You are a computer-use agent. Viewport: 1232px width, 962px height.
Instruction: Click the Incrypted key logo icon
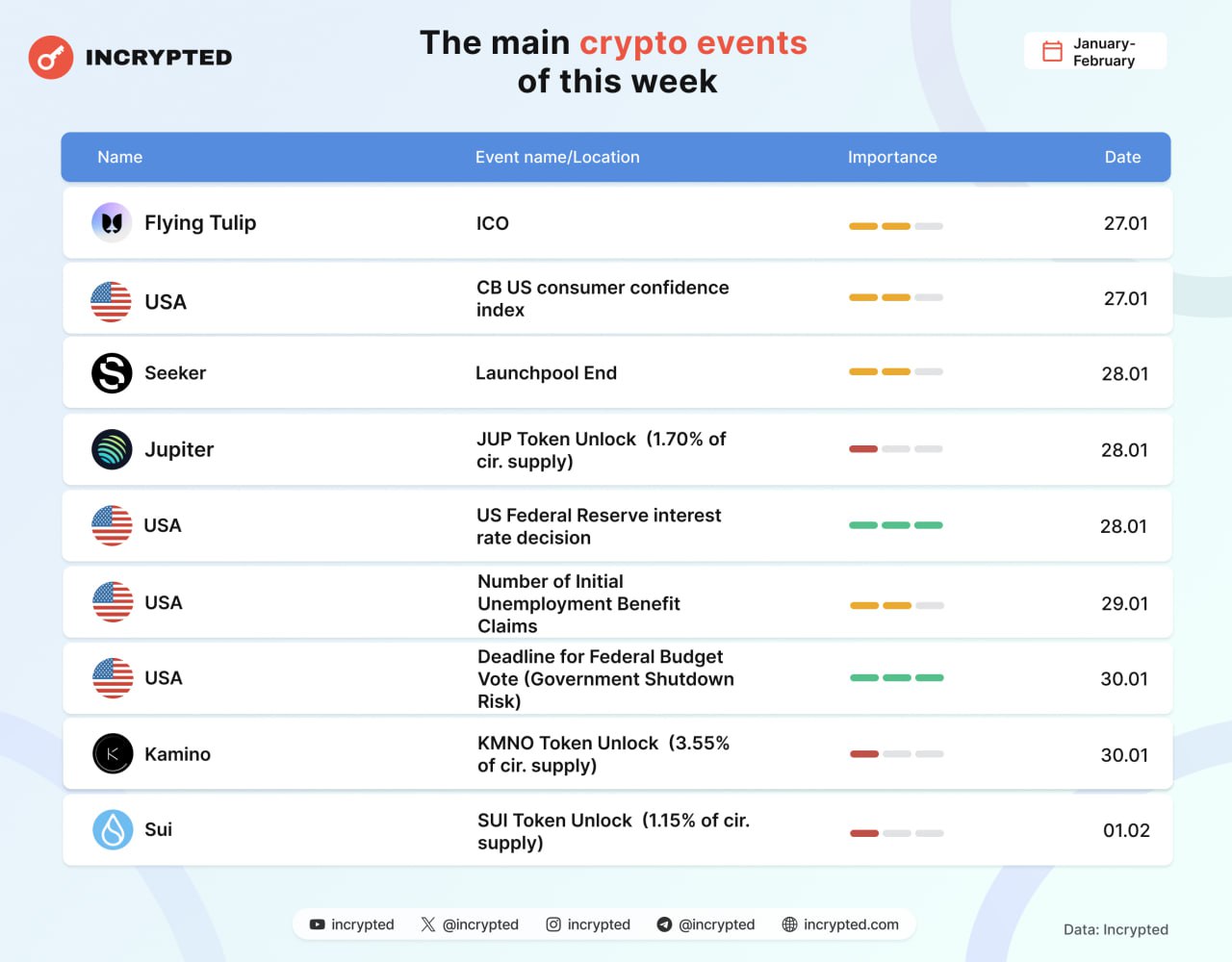click(x=51, y=58)
